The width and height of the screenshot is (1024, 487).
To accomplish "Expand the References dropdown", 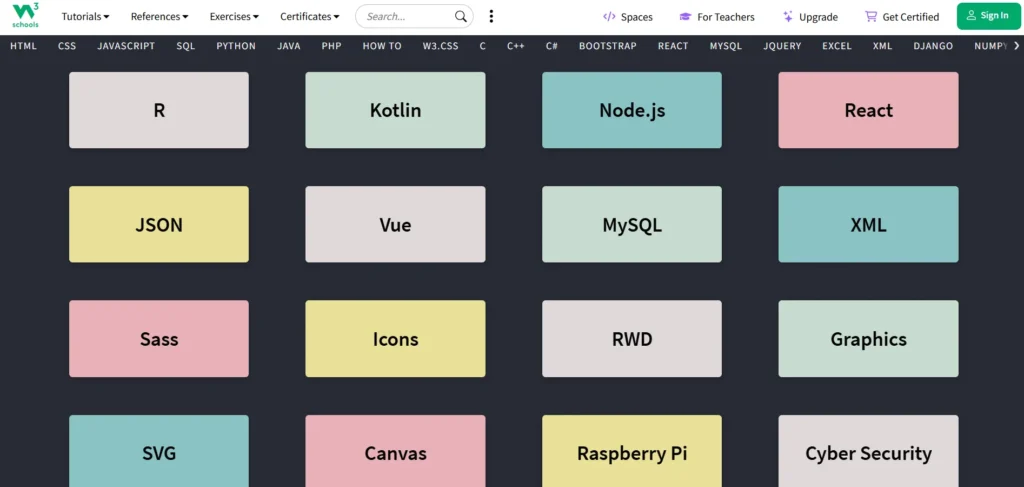I will tap(159, 17).
